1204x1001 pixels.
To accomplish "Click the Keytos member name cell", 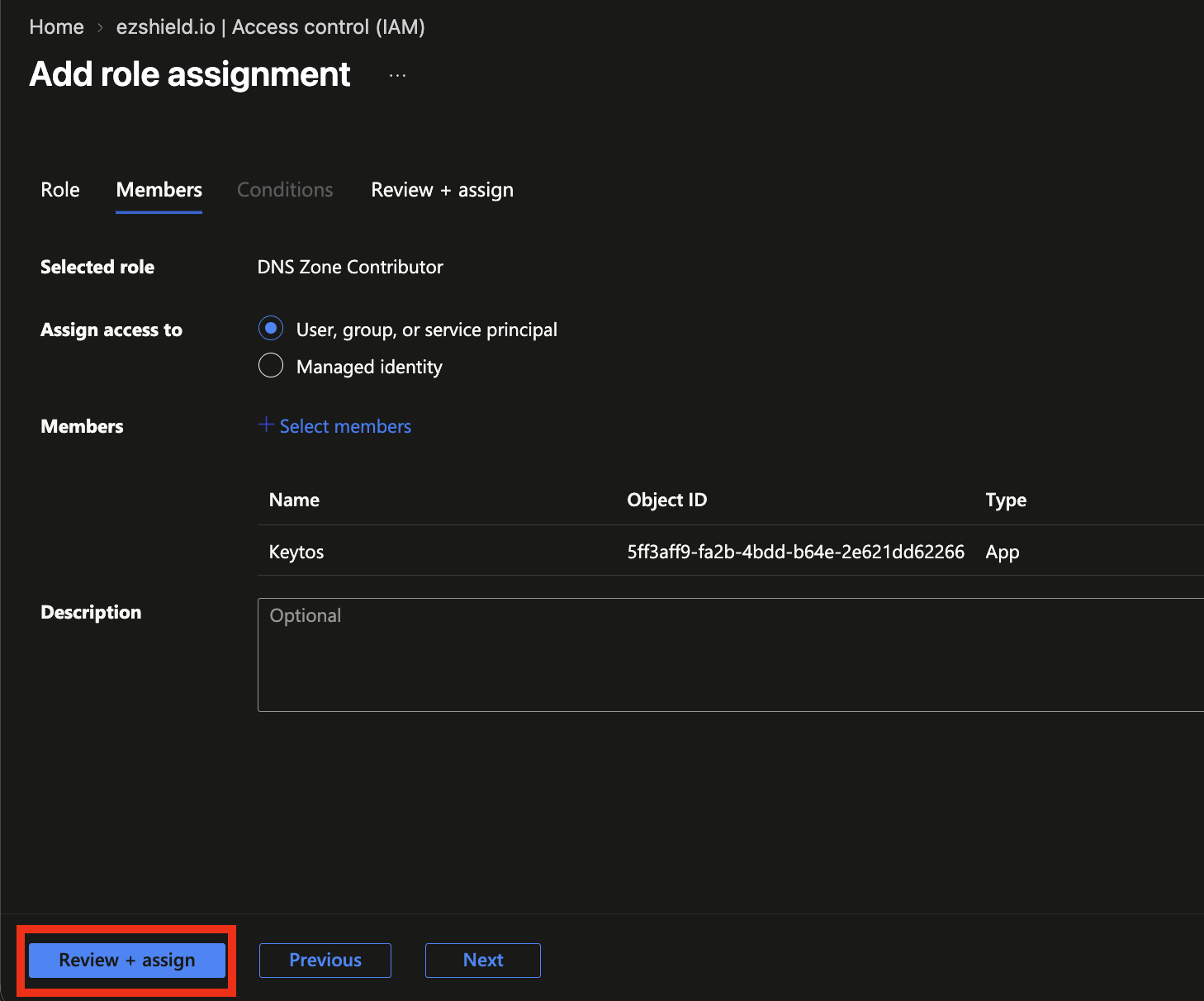I will coord(296,552).
